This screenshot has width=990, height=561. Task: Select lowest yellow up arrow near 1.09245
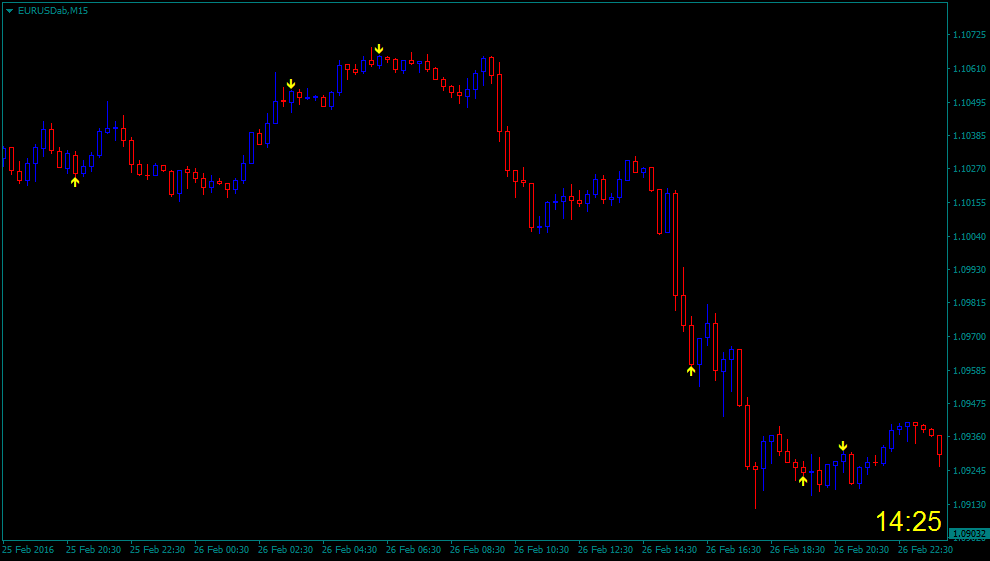tap(802, 481)
